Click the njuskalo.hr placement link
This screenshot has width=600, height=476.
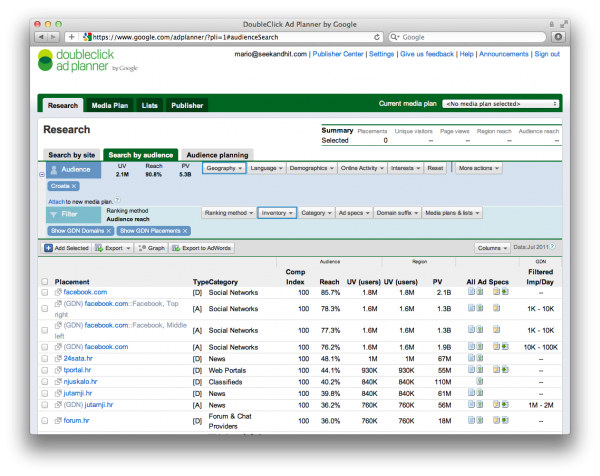coord(80,381)
